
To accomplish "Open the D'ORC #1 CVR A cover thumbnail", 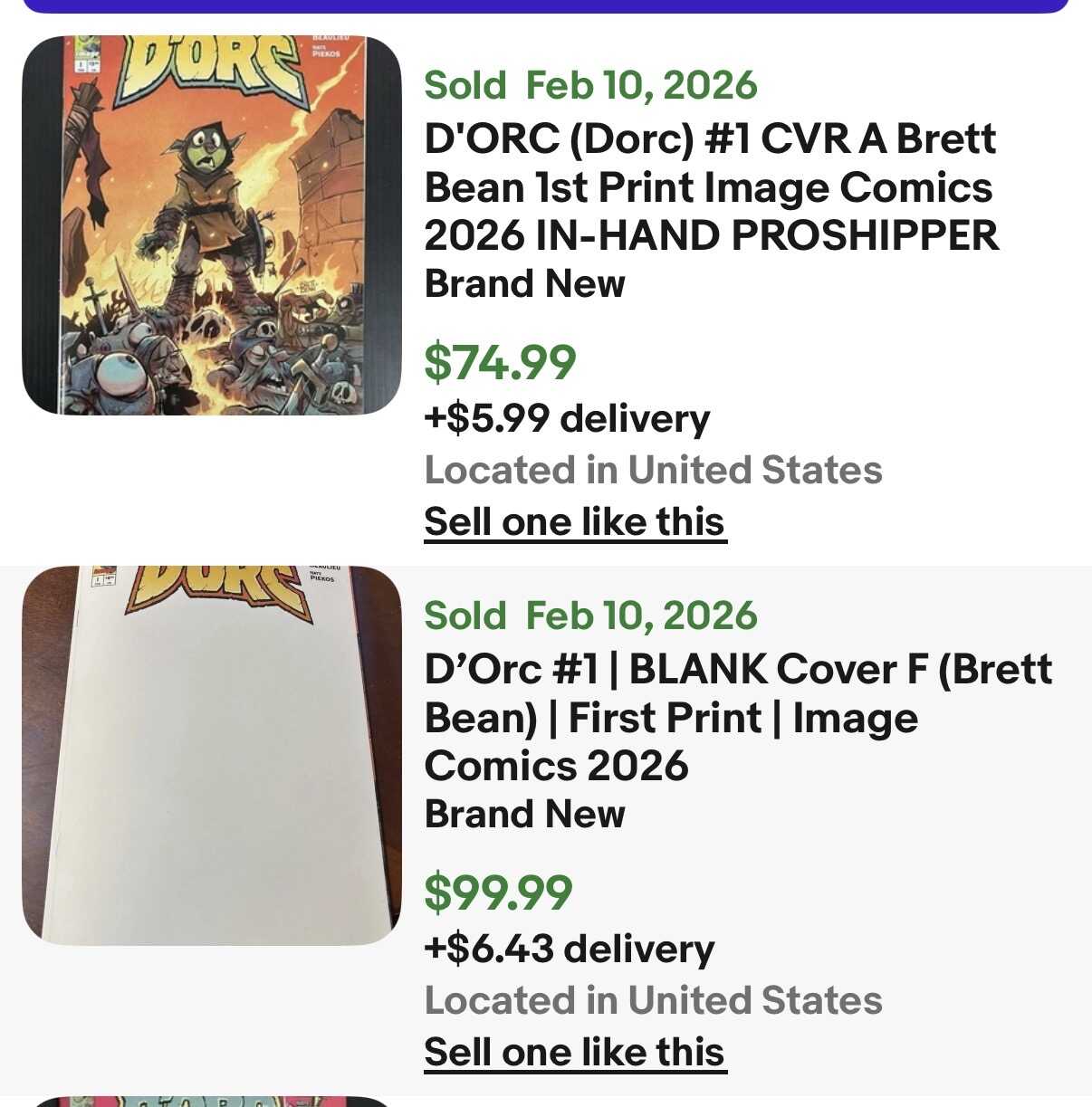I will (x=211, y=225).
